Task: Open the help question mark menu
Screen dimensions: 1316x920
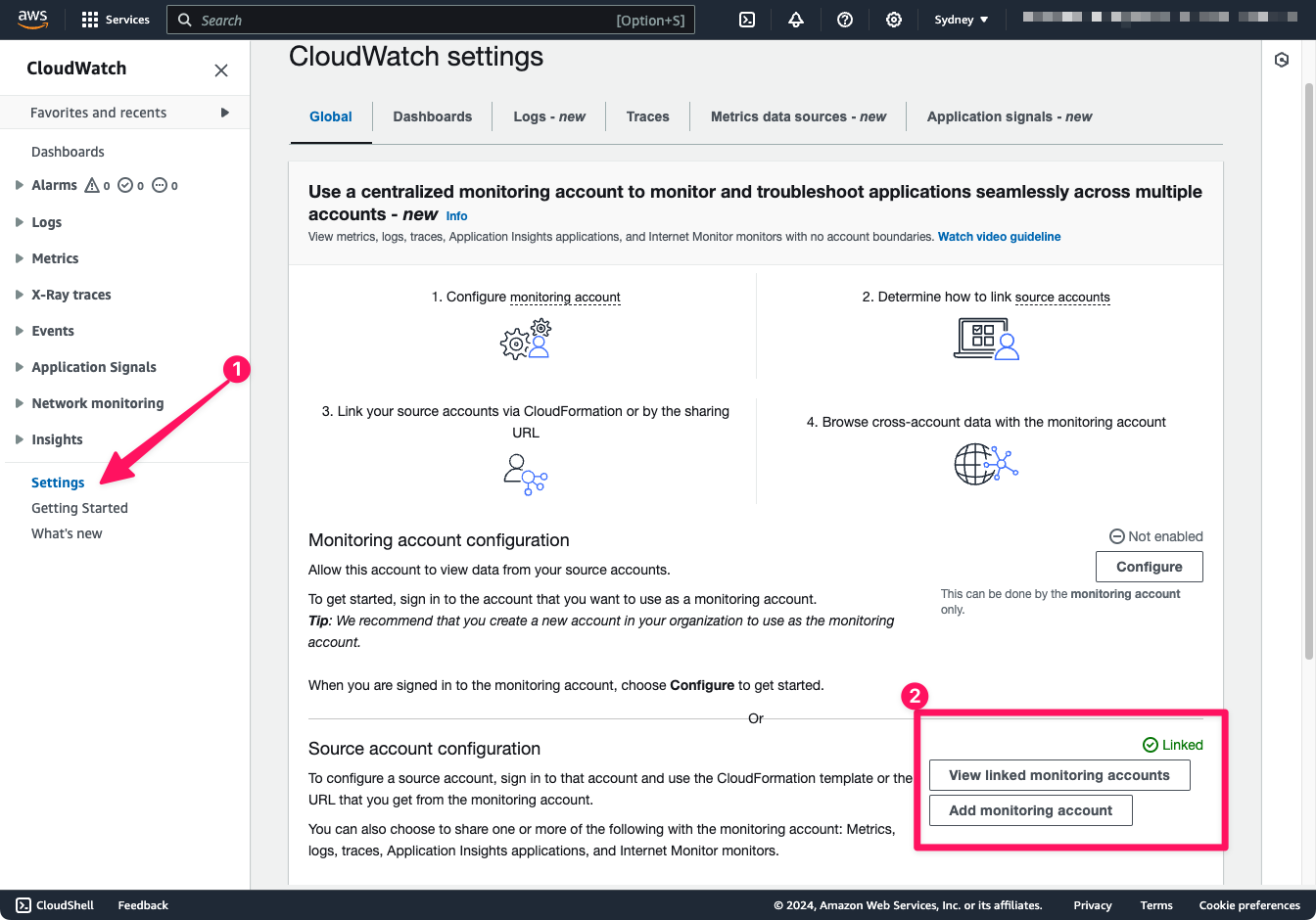Action: click(x=845, y=20)
